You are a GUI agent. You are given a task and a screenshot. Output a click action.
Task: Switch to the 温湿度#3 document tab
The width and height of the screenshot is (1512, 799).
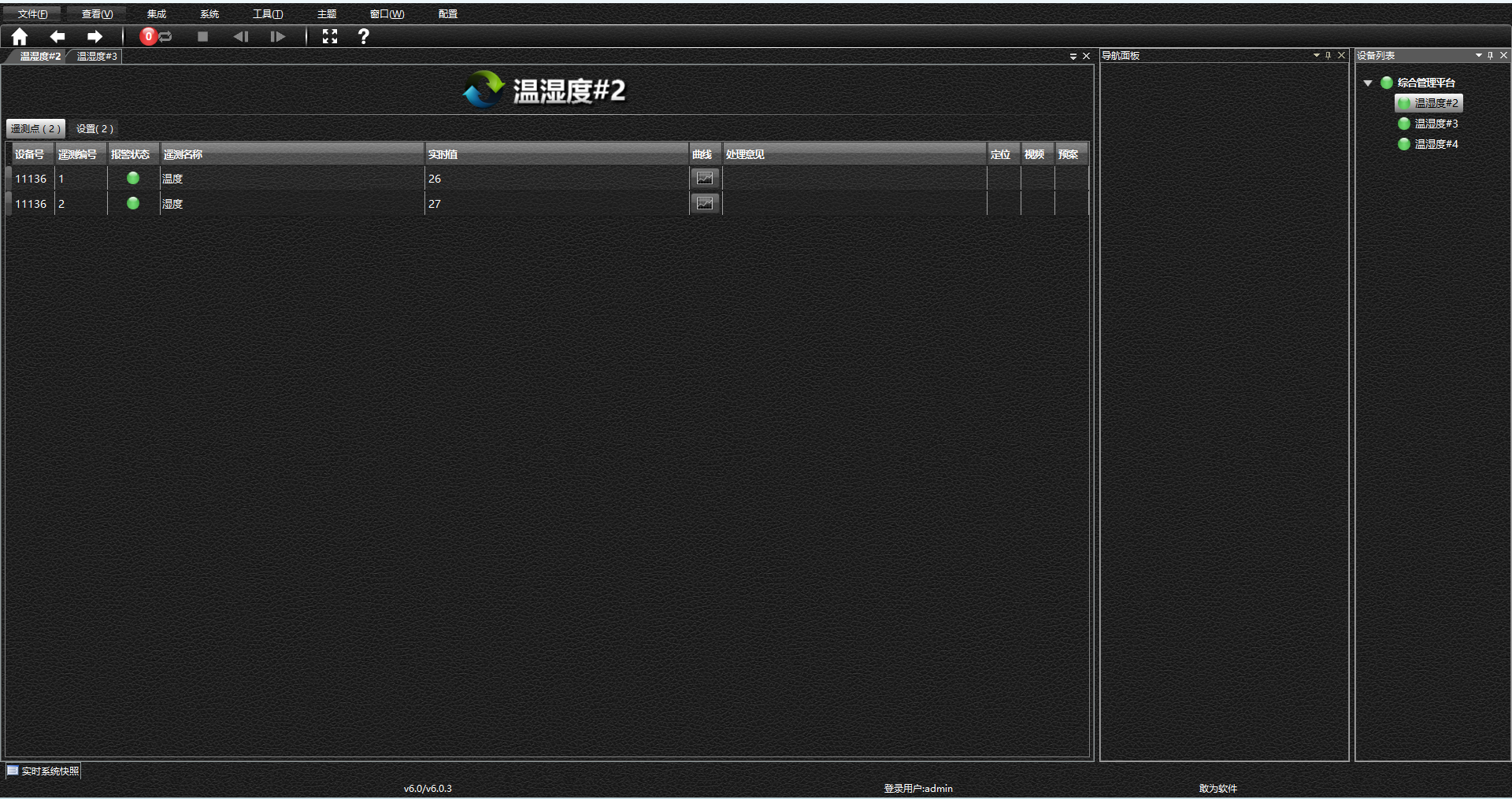(97, 57)
